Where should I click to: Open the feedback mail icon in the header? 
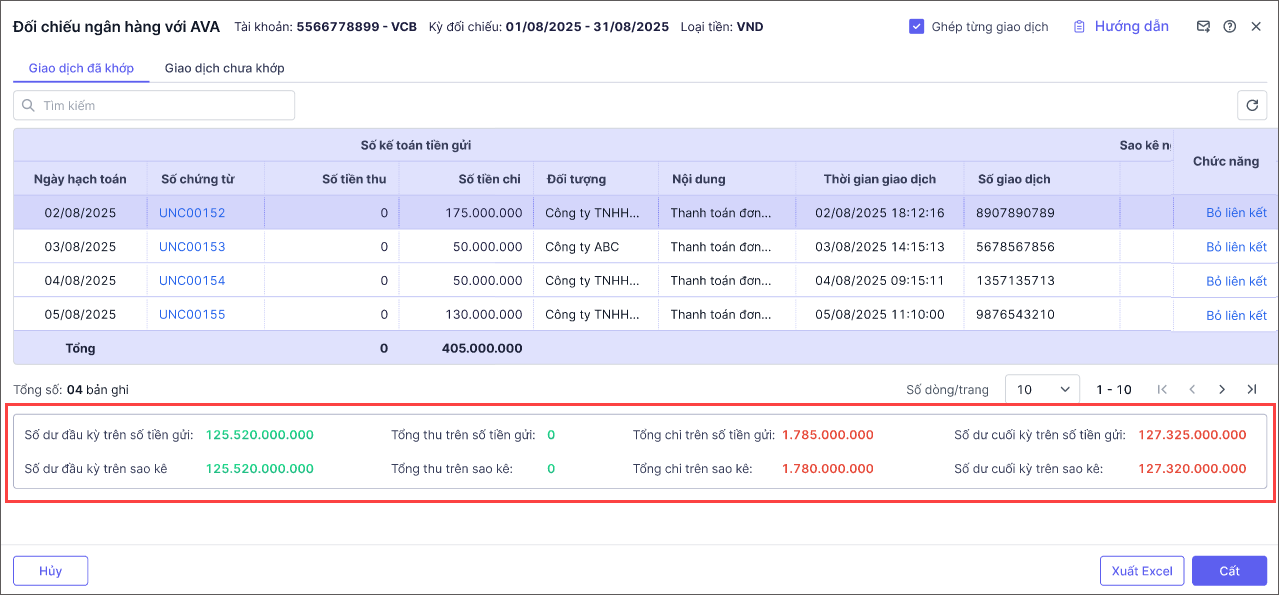(x=1204, y=27)
